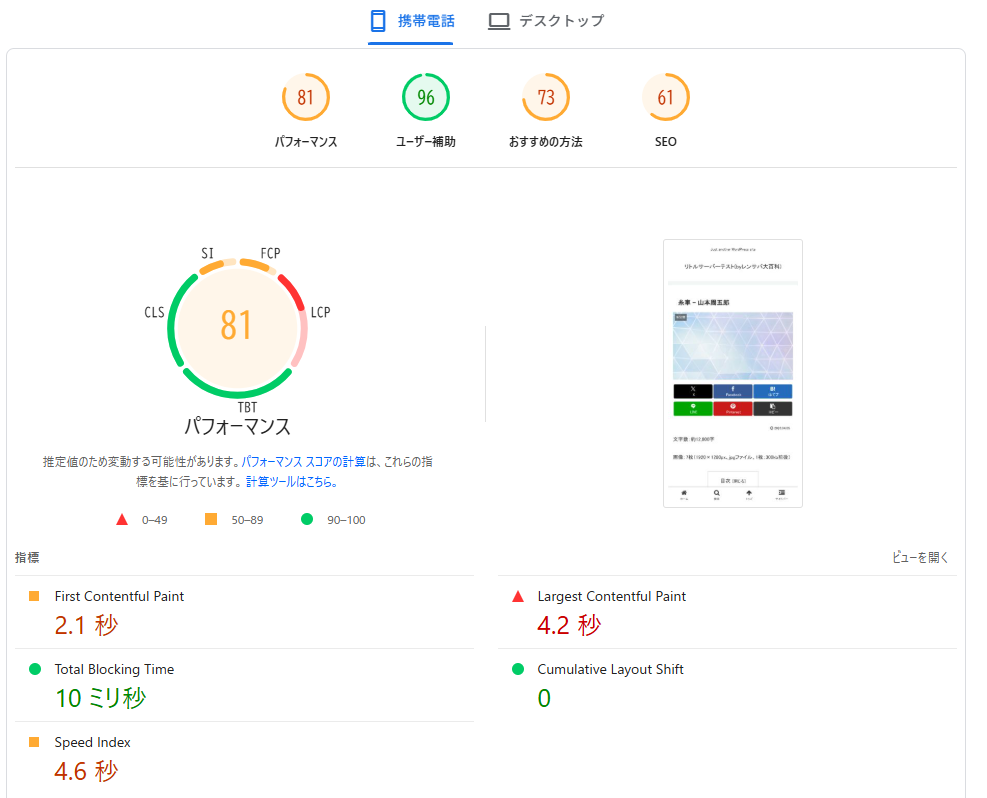Screen dimensions: 987x798
Task: Click the orange square beside First Contentful Paint
Action: (34, 596)
